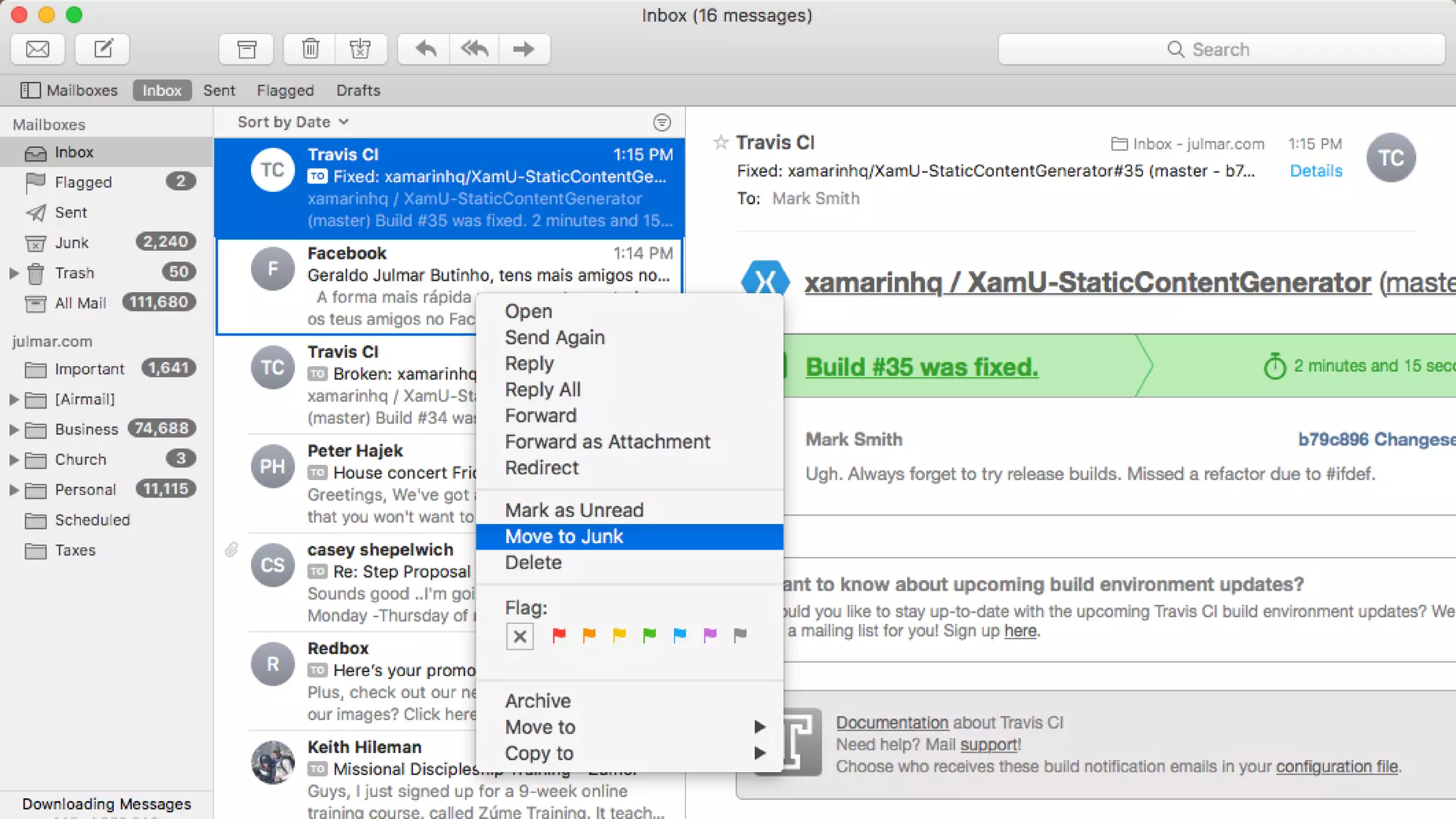The width and height of the screenshot is (1456, 819).
Task: Open the Build #35 was fixed link
Action: (921, 367)
